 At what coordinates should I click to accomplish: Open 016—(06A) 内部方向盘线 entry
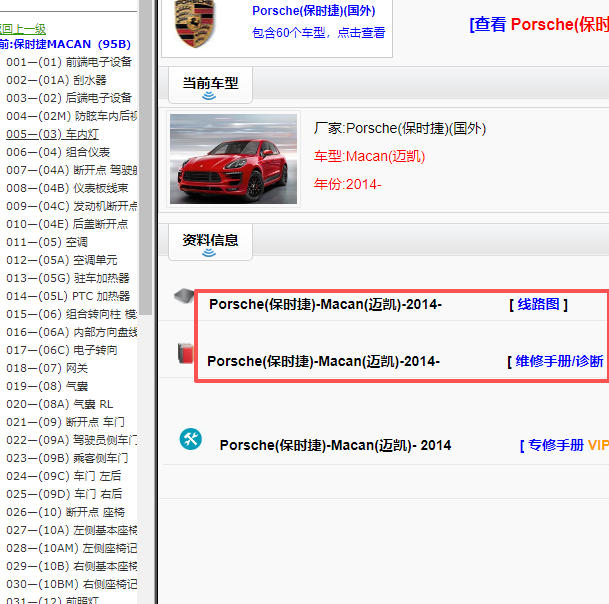(x=72, y=332)
